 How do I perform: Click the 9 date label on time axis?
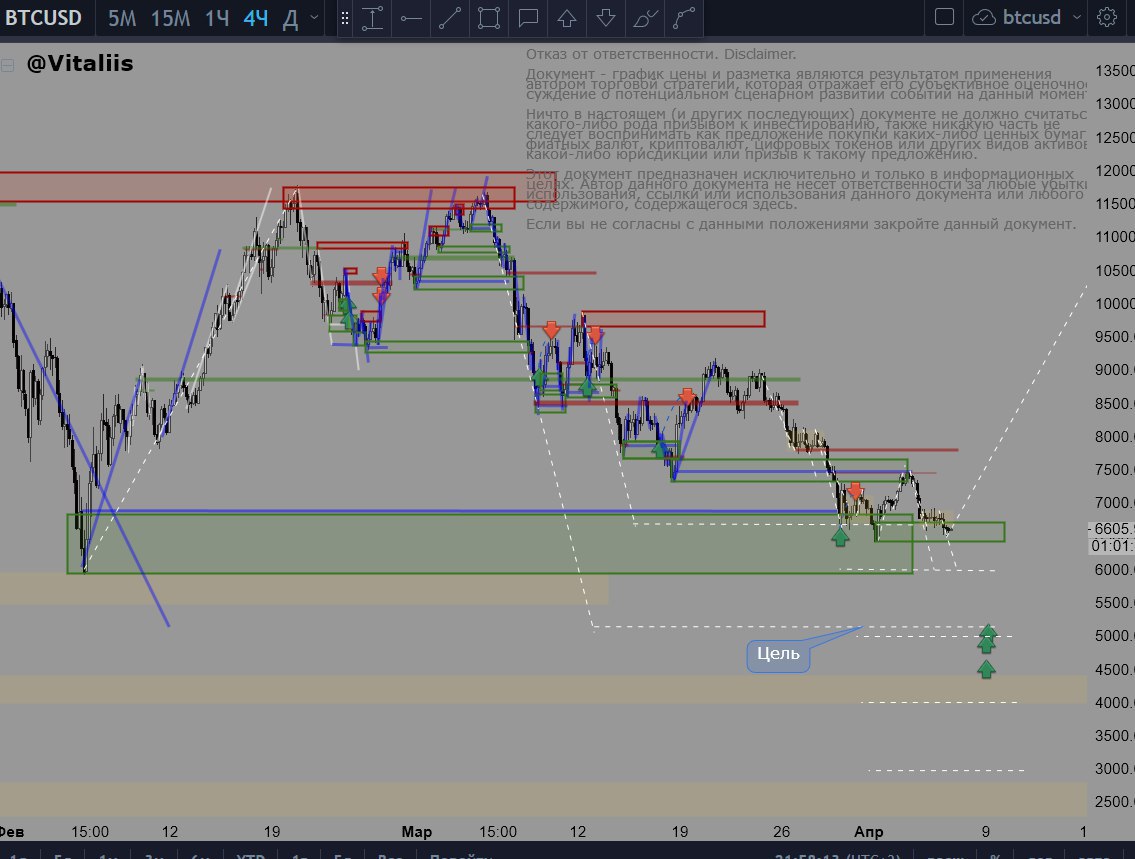[x=985, y=832]
